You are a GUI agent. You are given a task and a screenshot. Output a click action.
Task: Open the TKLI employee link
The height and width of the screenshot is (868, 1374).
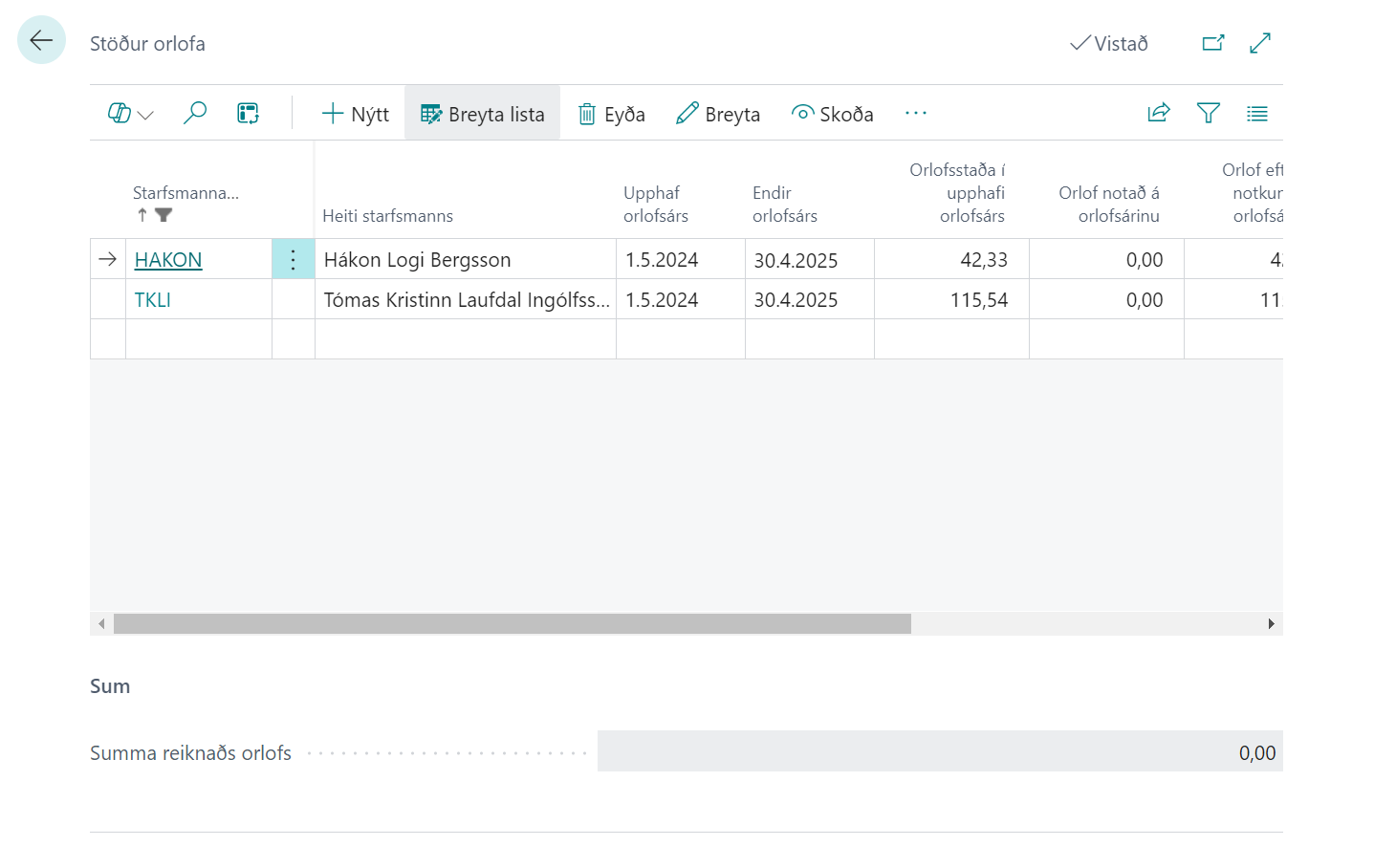point(153,300)
